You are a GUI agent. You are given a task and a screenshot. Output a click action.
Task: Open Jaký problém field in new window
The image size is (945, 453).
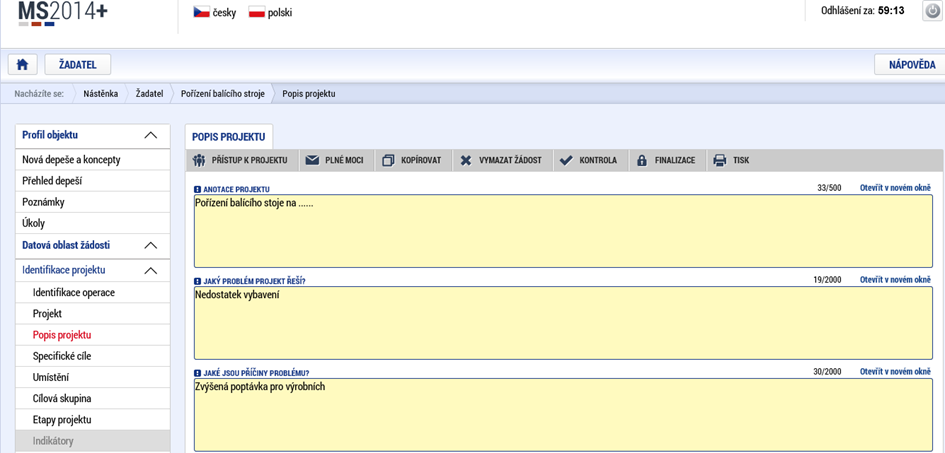tap(896, 280)
